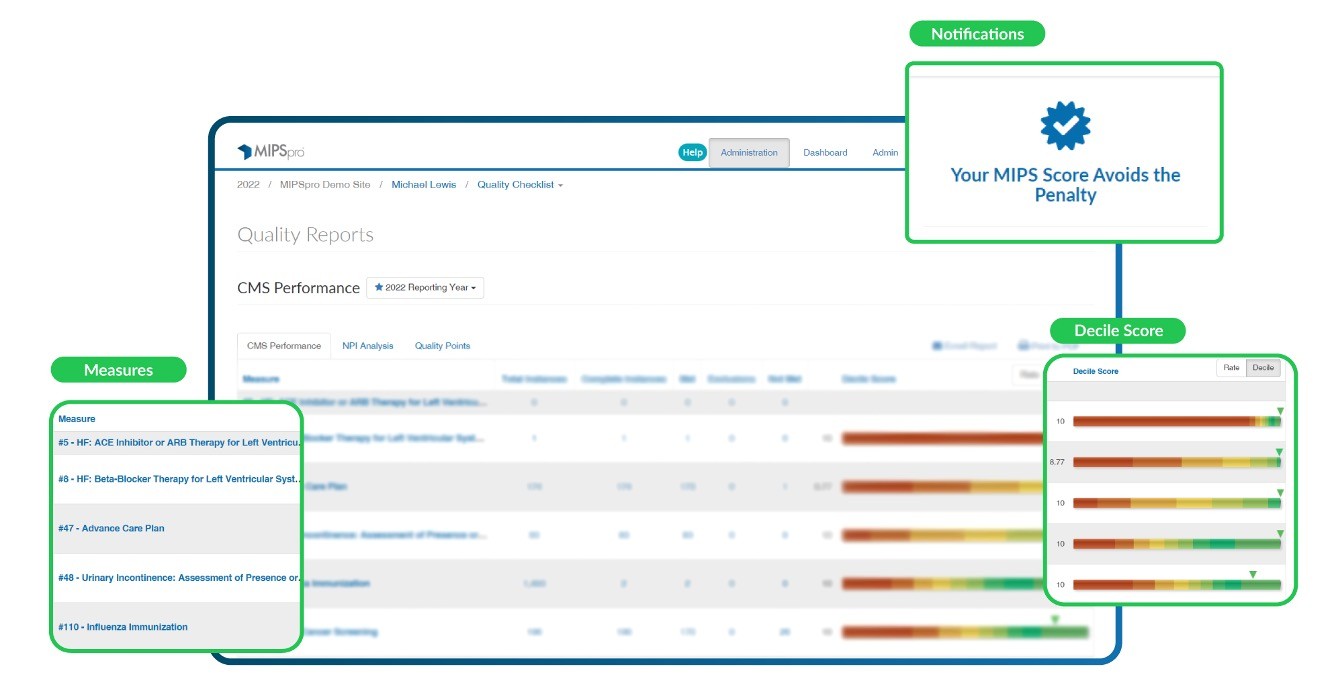The width and height of the screenshot is (1332, 692).
Task: Switch to the NPI Analysis tab
Action: 367,346
